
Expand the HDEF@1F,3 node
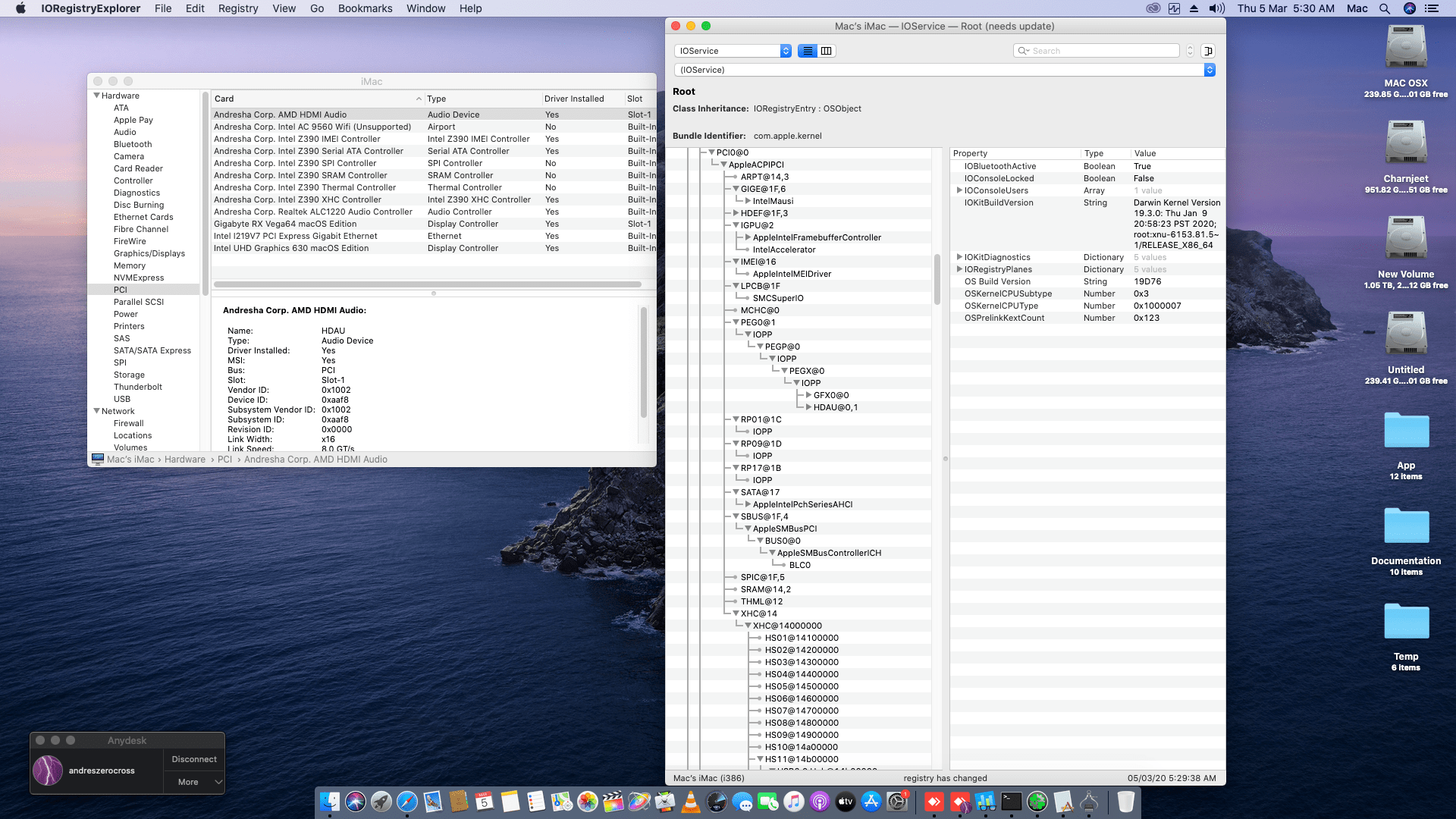(x=736, y=213)
